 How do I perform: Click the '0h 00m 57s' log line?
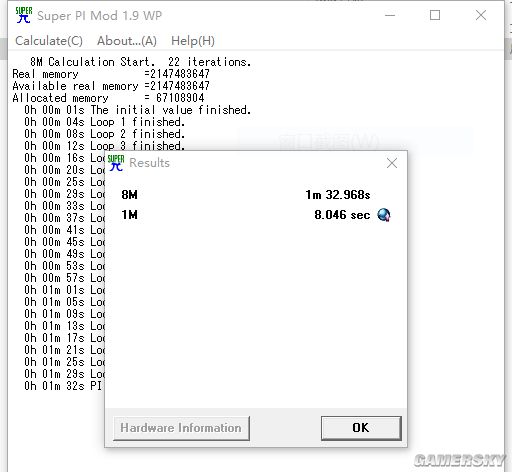64,278
